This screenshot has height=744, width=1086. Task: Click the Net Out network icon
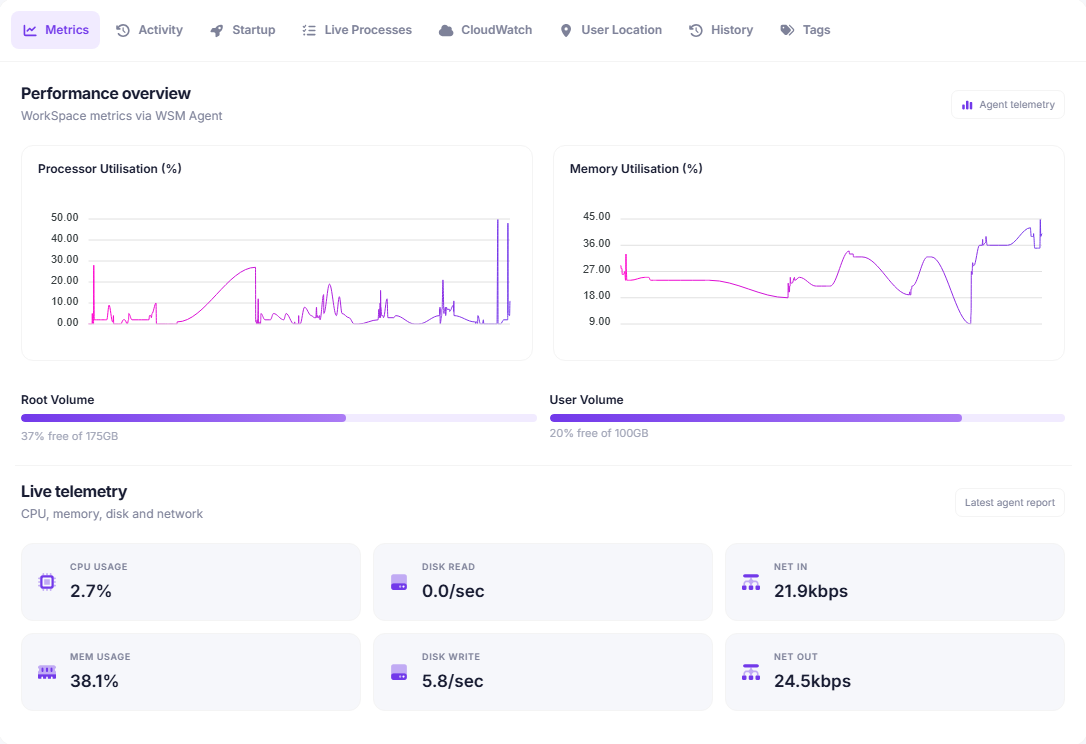[x=751, y=672]
